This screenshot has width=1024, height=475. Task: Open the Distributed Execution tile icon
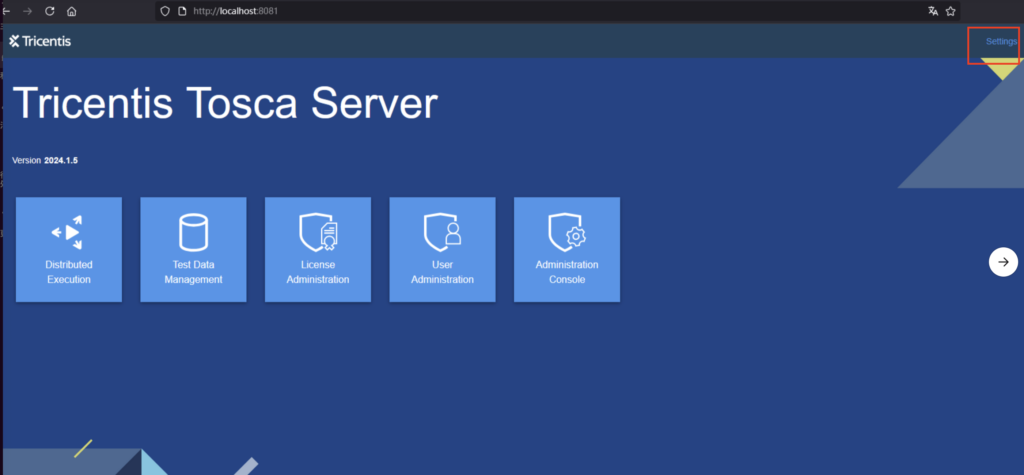point(68,232)
